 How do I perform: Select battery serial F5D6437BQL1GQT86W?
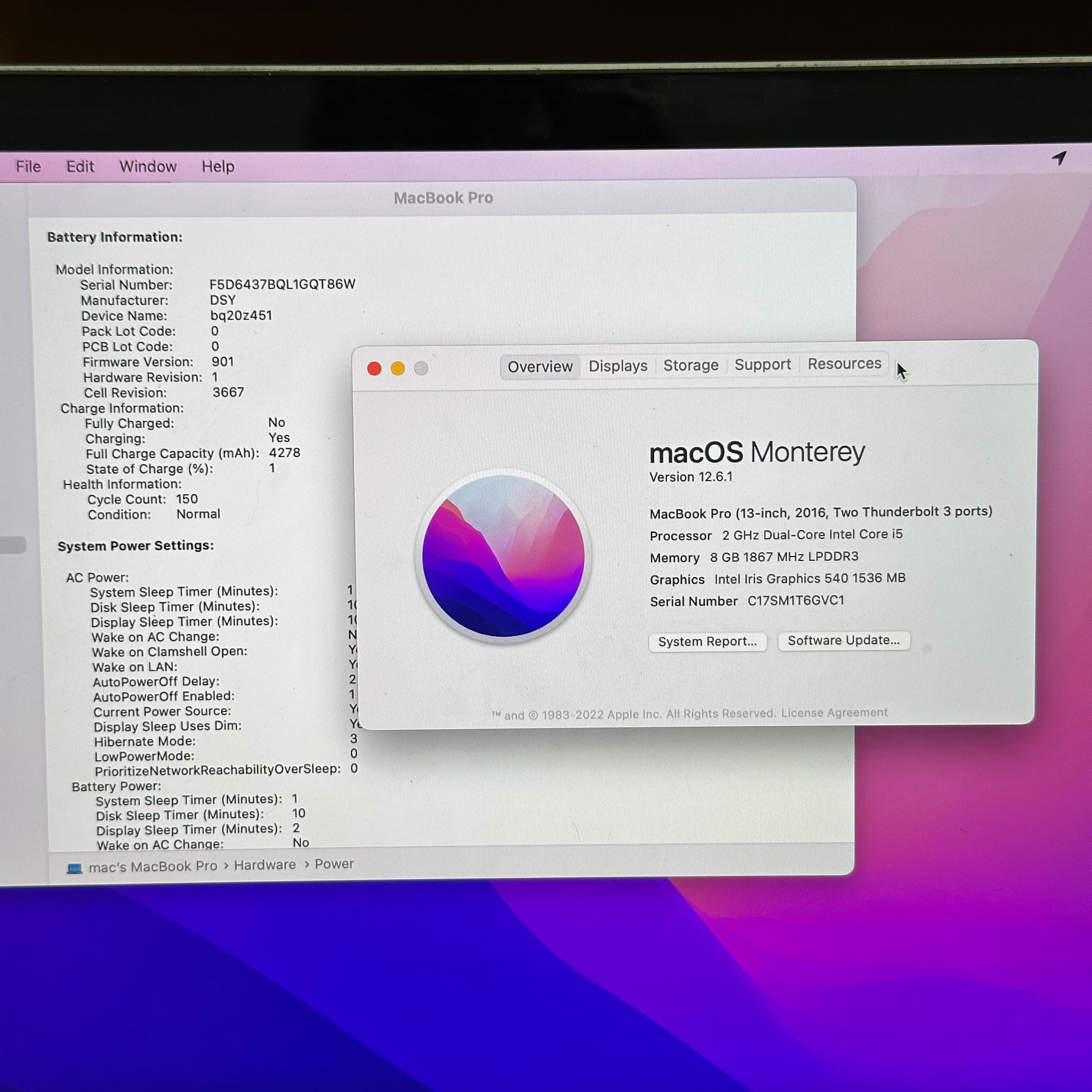(282, 284)
